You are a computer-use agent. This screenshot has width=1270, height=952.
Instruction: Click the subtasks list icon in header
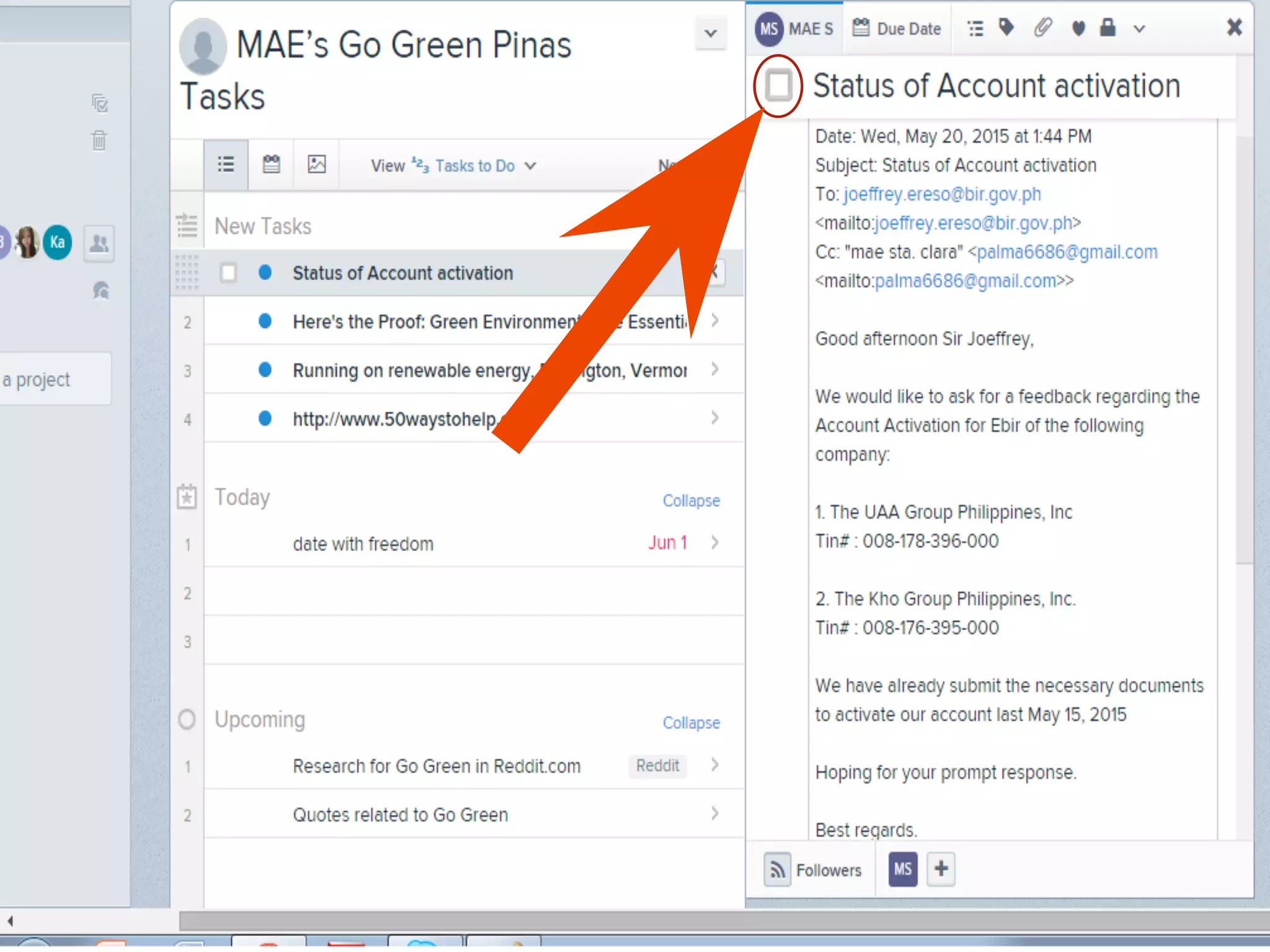[x=975, y=29]
